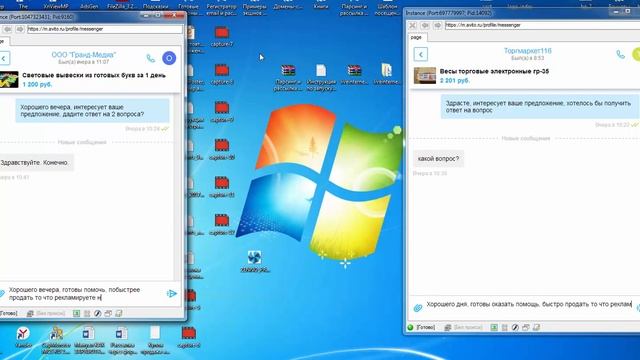This screenshot has height=360, width=640.
Task: Select the Инструкция по запуску desktop document
Action: click(x=321, y=78)
